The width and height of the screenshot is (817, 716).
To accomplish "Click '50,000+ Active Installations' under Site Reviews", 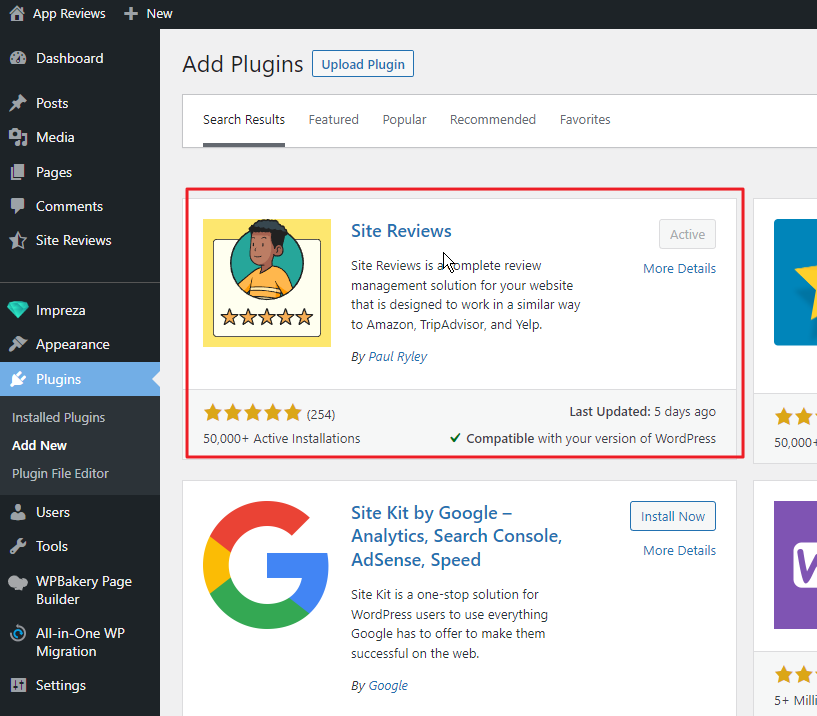I will 282,439.
